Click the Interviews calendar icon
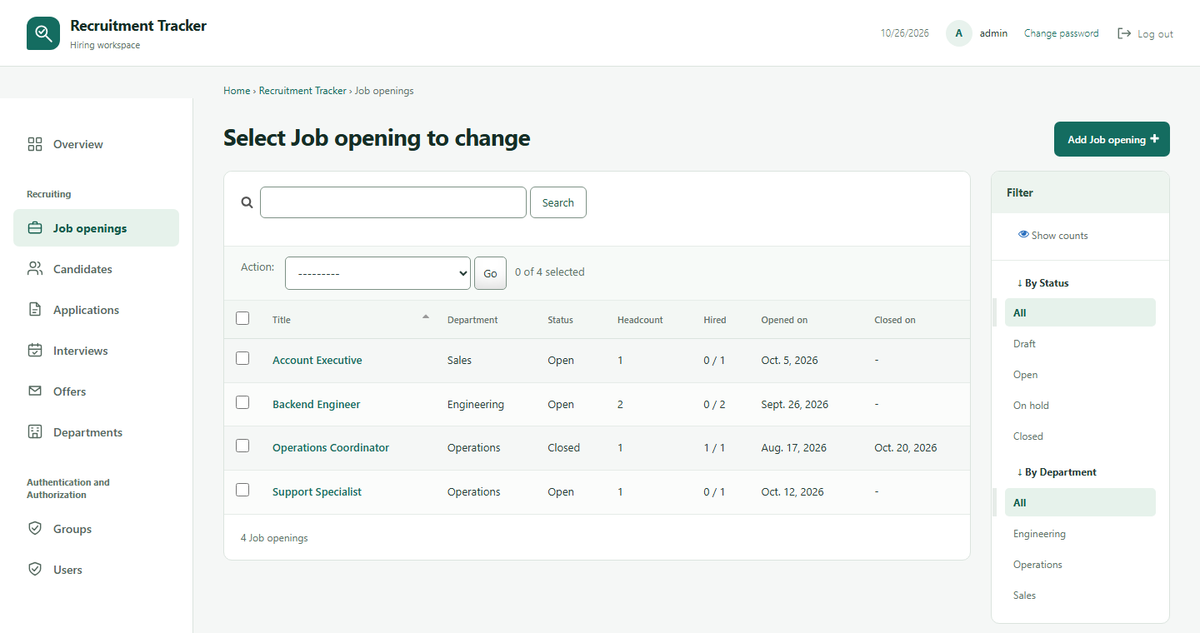 click(x=35, y=351)
